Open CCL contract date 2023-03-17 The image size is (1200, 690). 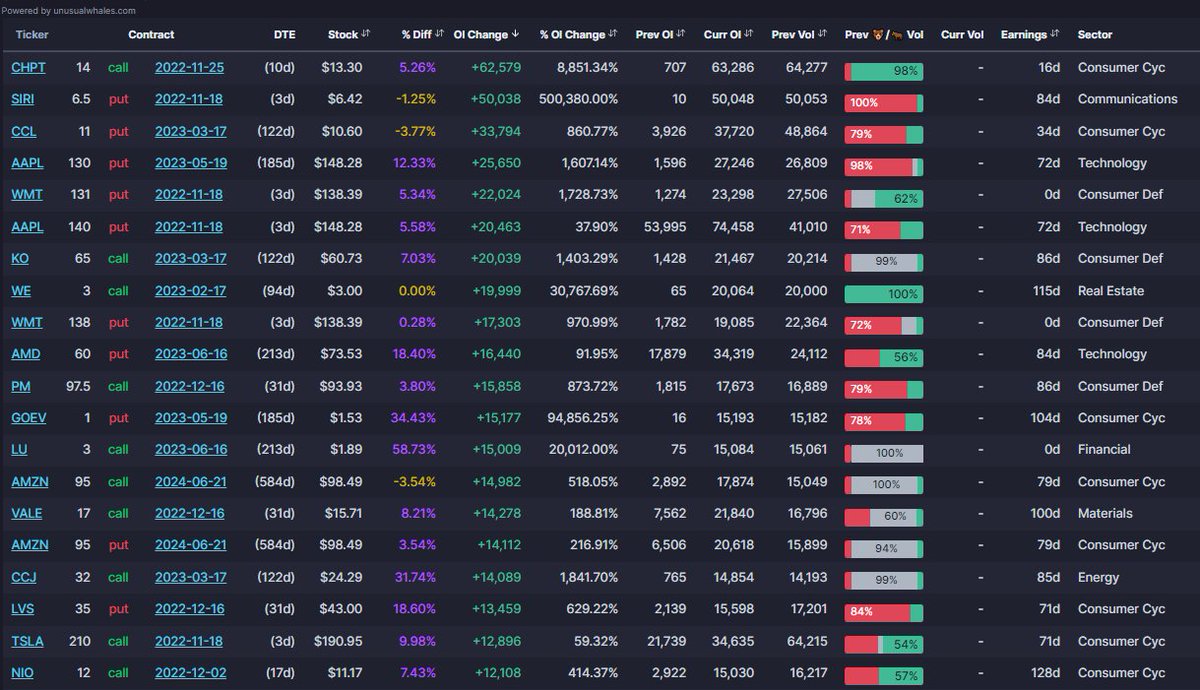point(191,131)
